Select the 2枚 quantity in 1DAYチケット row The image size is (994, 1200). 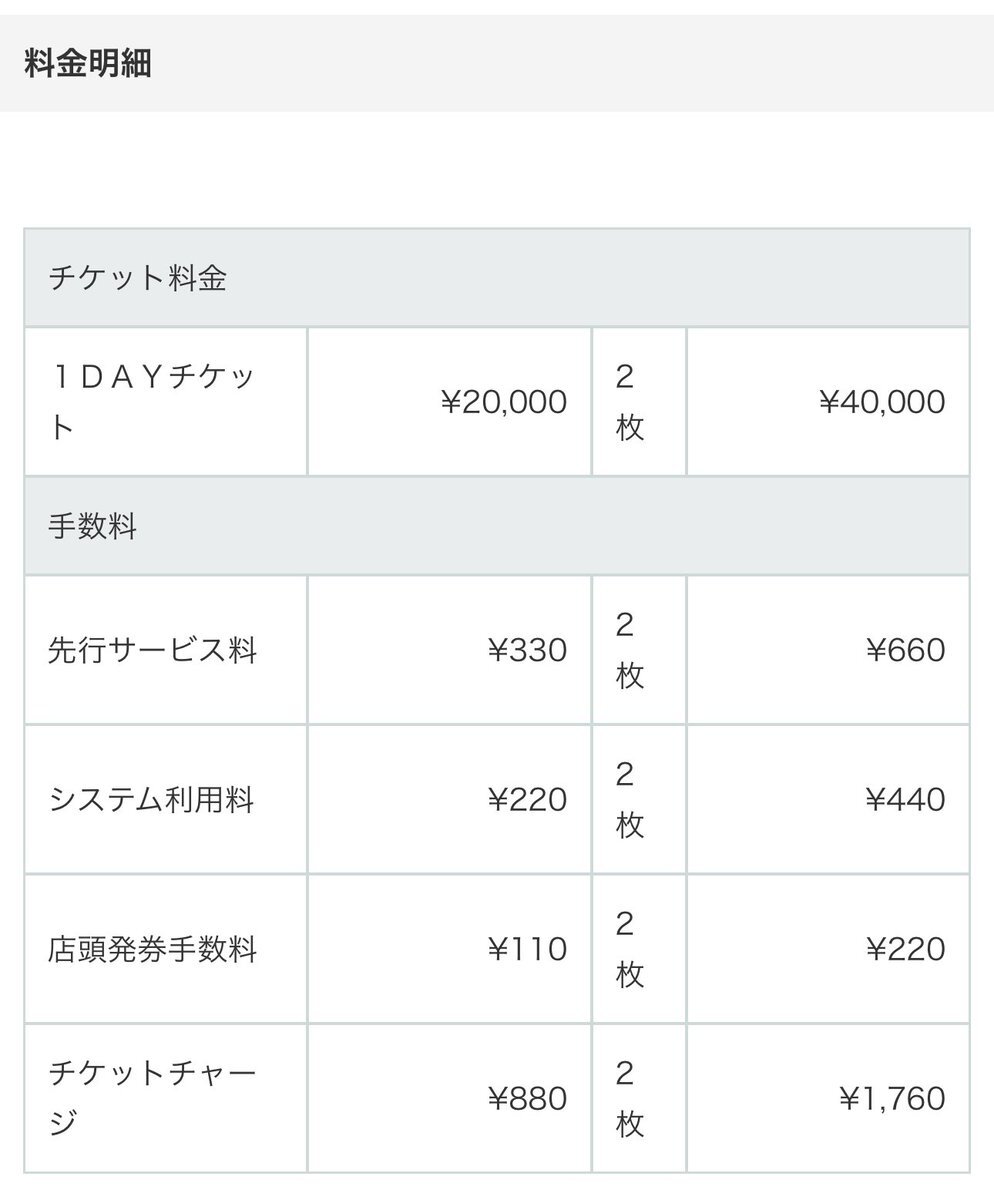630,402
